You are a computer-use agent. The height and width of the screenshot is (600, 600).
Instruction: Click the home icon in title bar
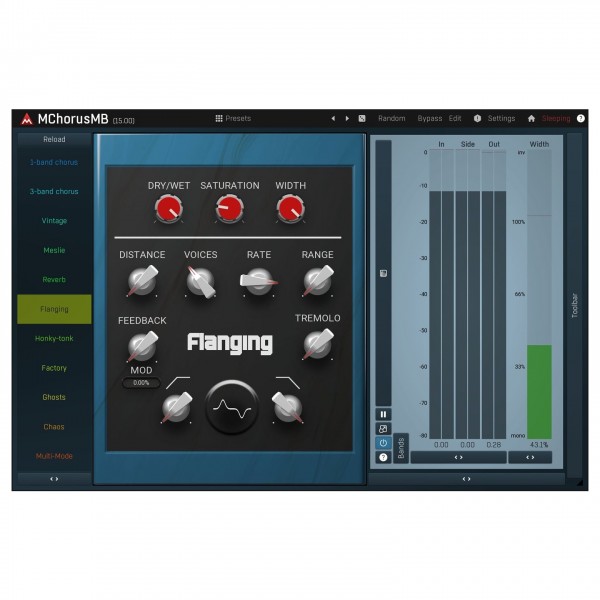531,119
